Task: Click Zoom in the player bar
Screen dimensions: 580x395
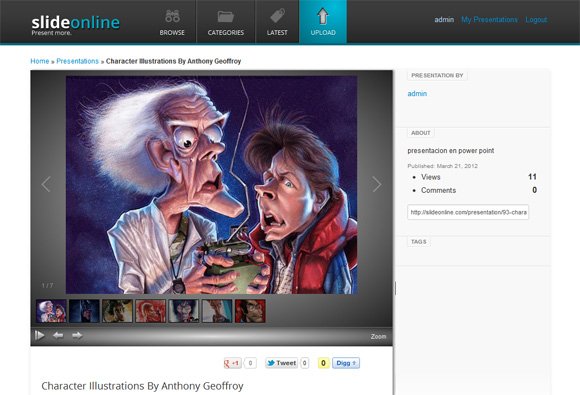Action: click(x=378, y=337)
